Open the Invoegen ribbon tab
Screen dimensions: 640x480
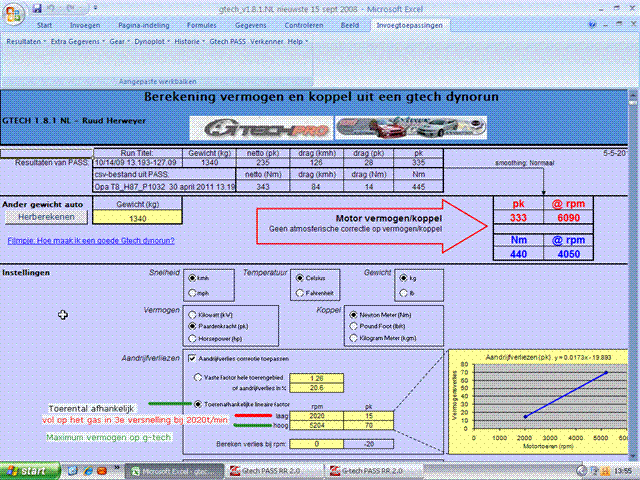tap(85, 25)
